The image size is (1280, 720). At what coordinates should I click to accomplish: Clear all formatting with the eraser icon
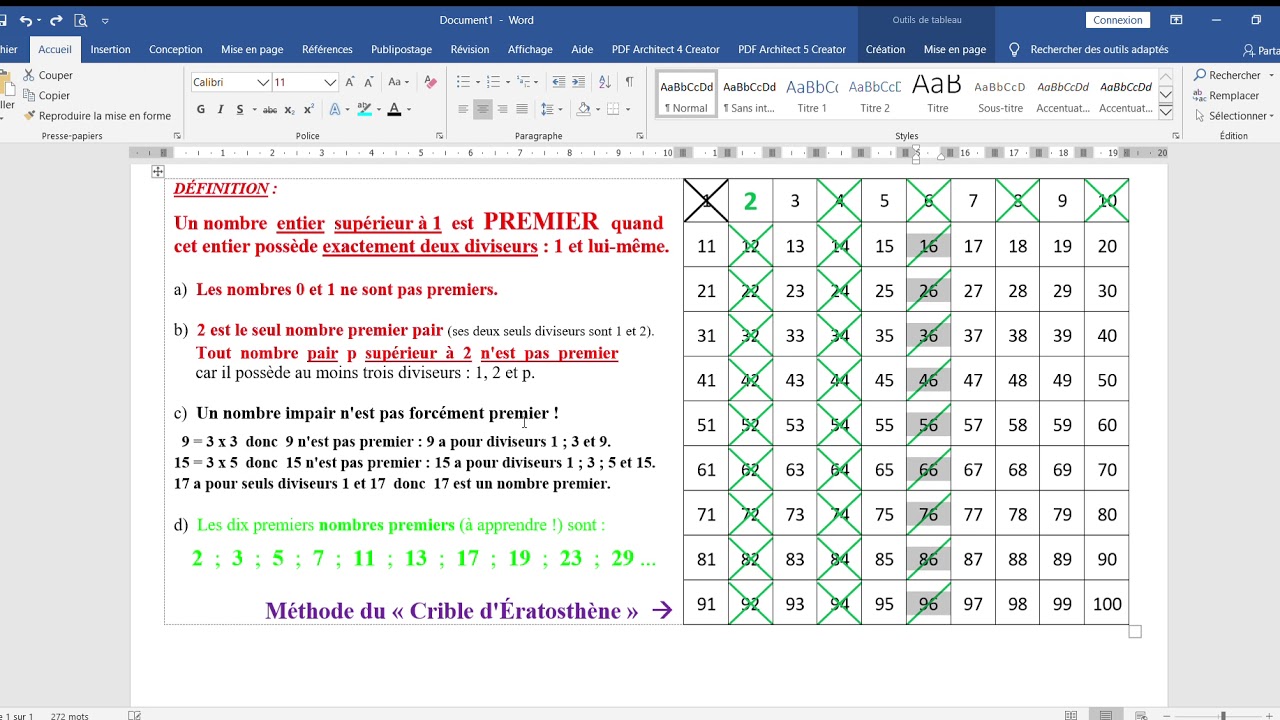pos(431,82)
